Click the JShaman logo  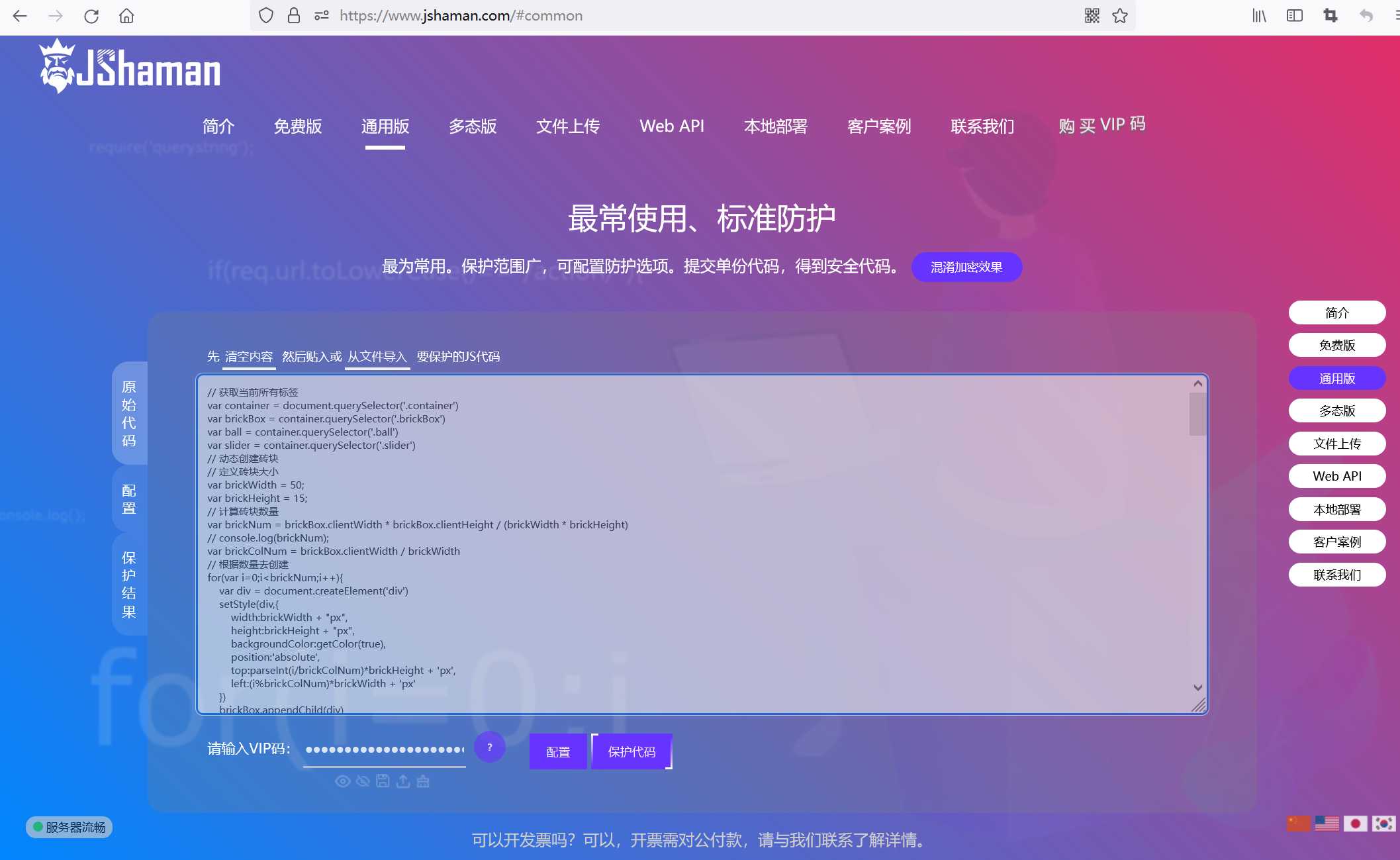point(130,66)
